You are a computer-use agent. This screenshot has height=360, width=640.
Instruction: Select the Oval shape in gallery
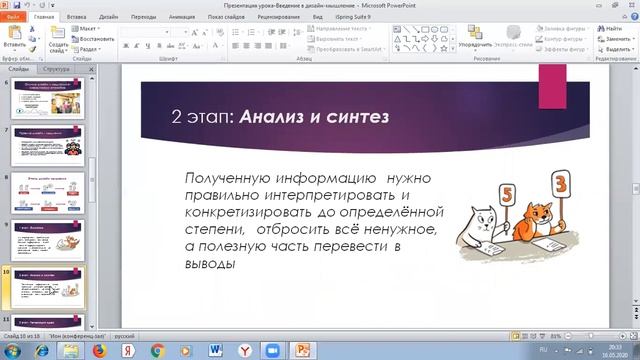tap(434, 29)
